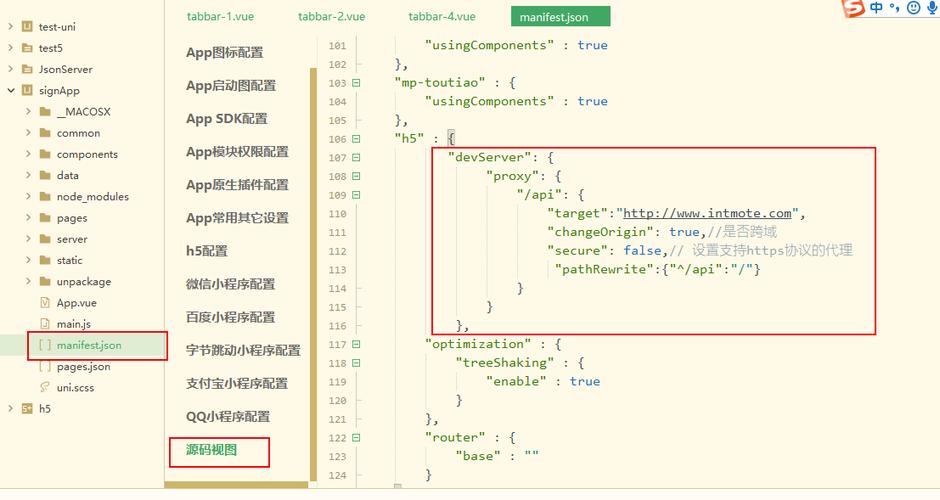Image resolution: width=940 pixels, height=500 pixels.
Task: Click the uni.scss file icon
Action: pyautogui.click(x=45, y=387)
